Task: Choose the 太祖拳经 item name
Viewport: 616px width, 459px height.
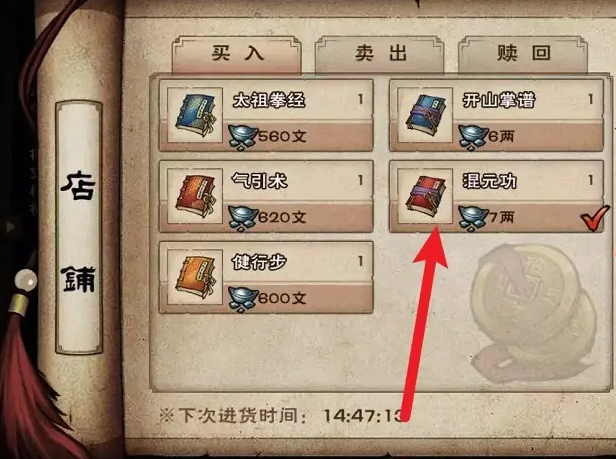Action: click(x=269, y=100)
